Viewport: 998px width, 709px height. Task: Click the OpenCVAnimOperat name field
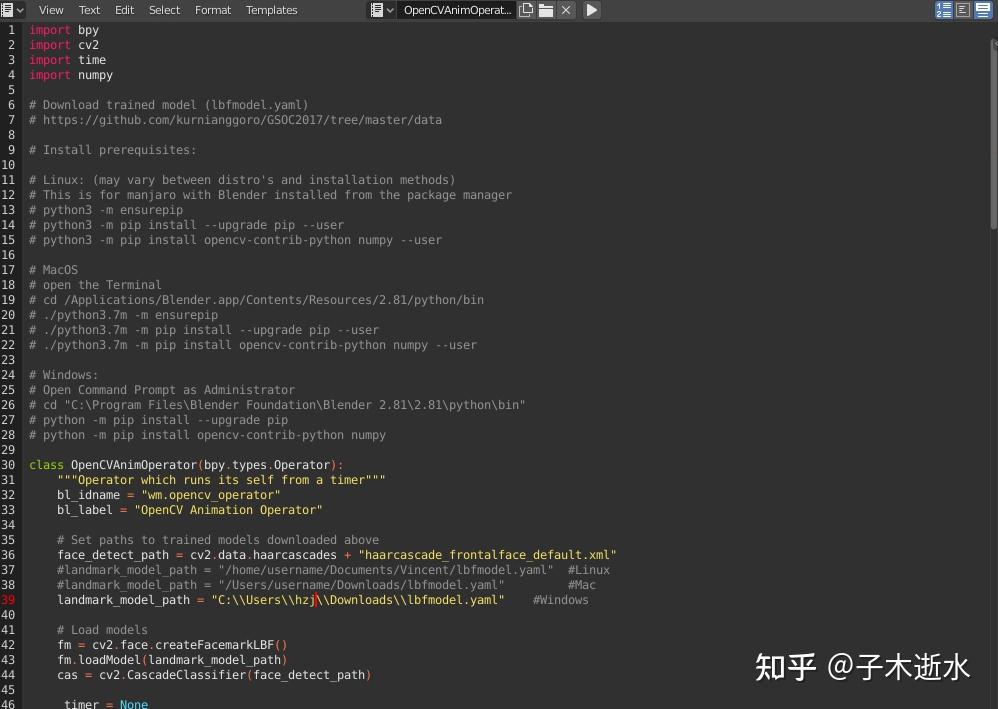[456, 9]
